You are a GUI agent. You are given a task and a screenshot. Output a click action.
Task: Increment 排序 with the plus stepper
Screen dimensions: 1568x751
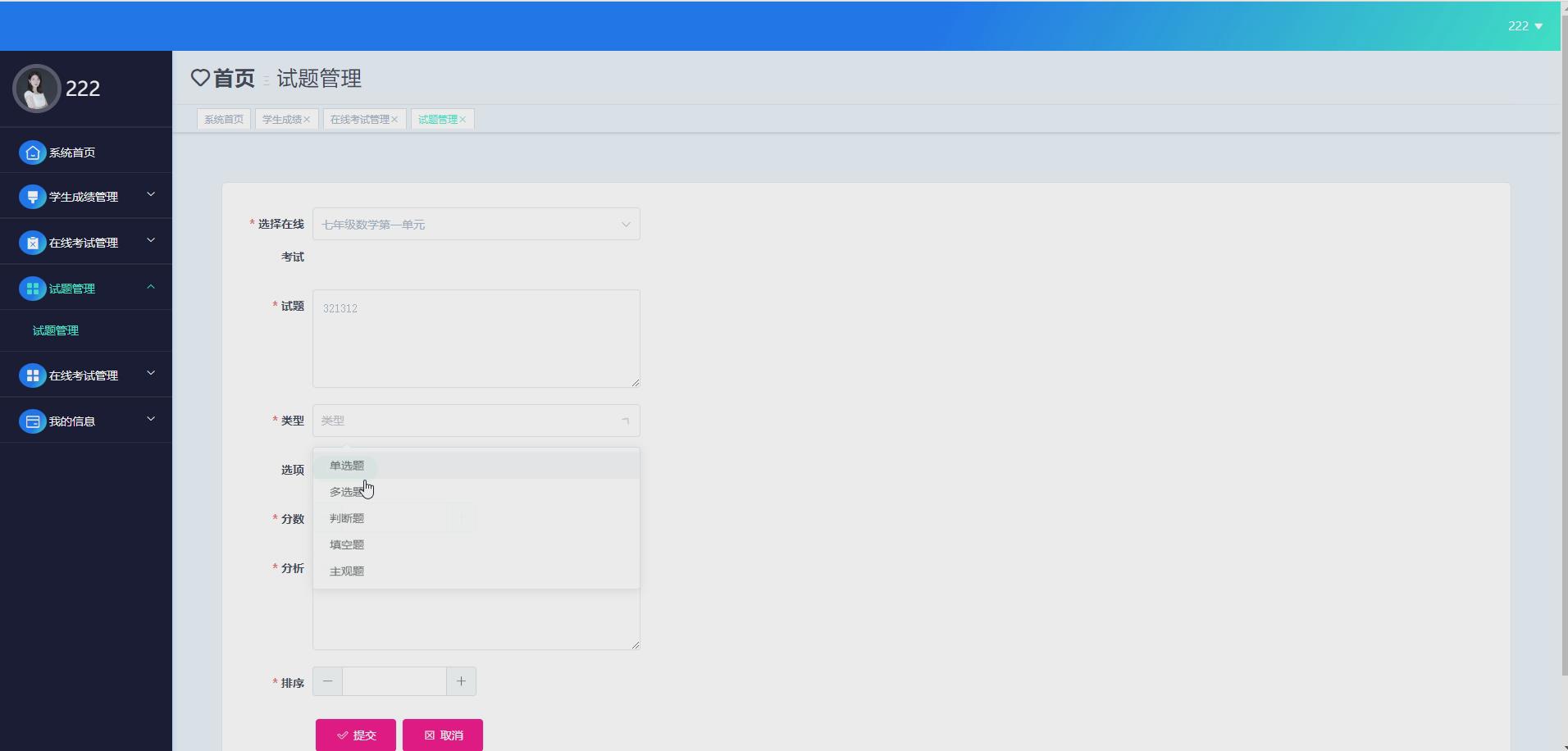point(461,681)
